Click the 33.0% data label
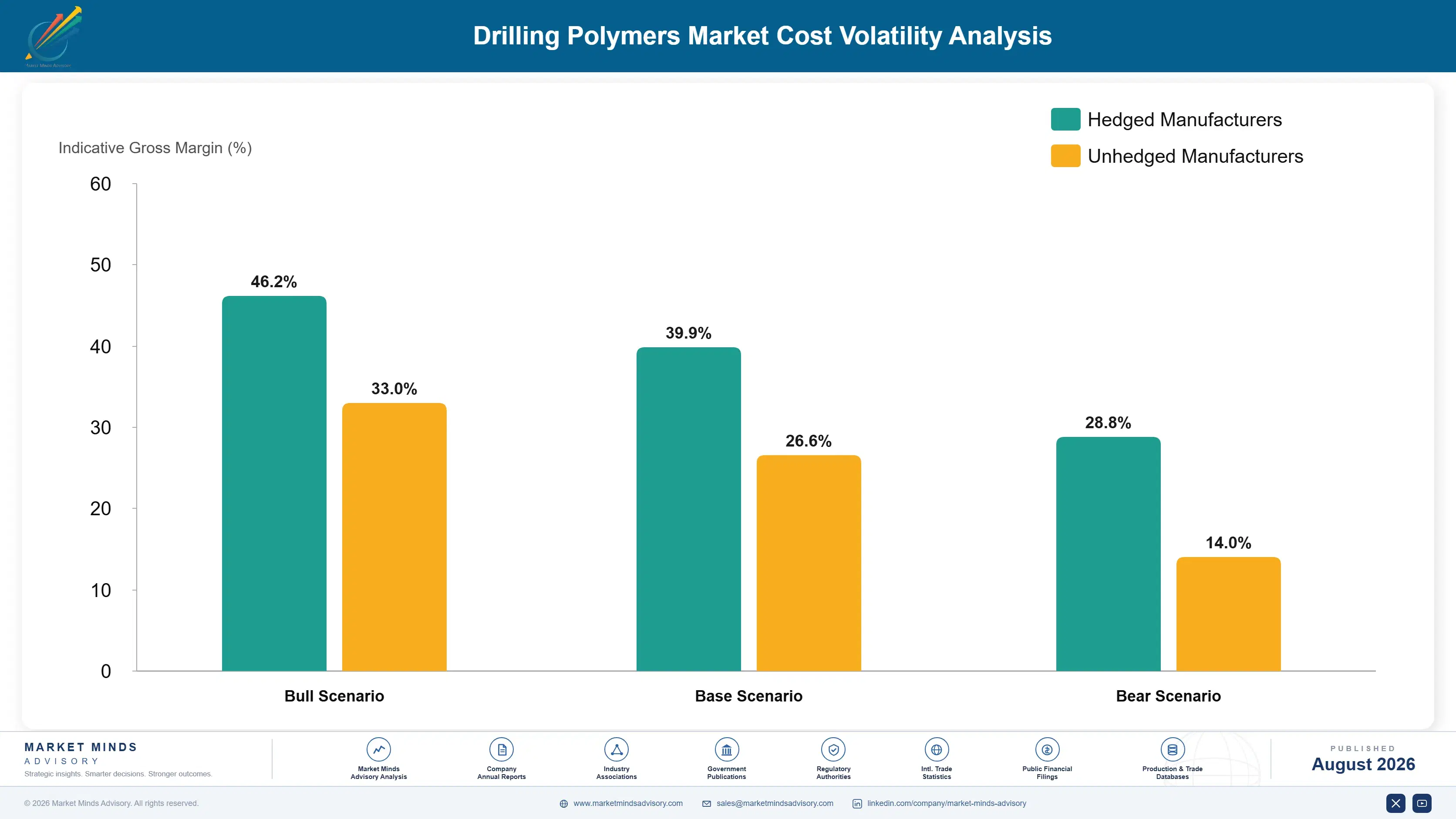The width and height of the screenshot is (1456, 819). pos(394,389)
